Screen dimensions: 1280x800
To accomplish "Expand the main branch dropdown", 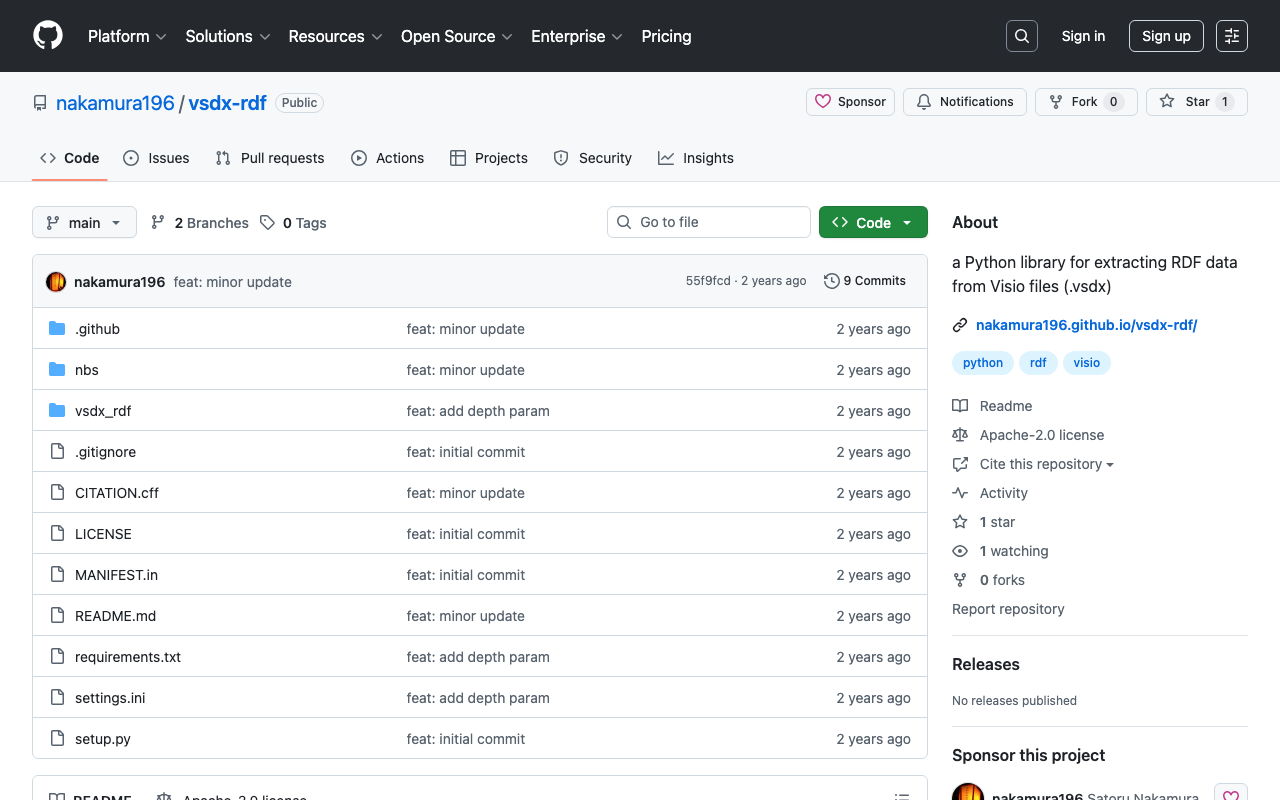I will (x=84, y=223).
